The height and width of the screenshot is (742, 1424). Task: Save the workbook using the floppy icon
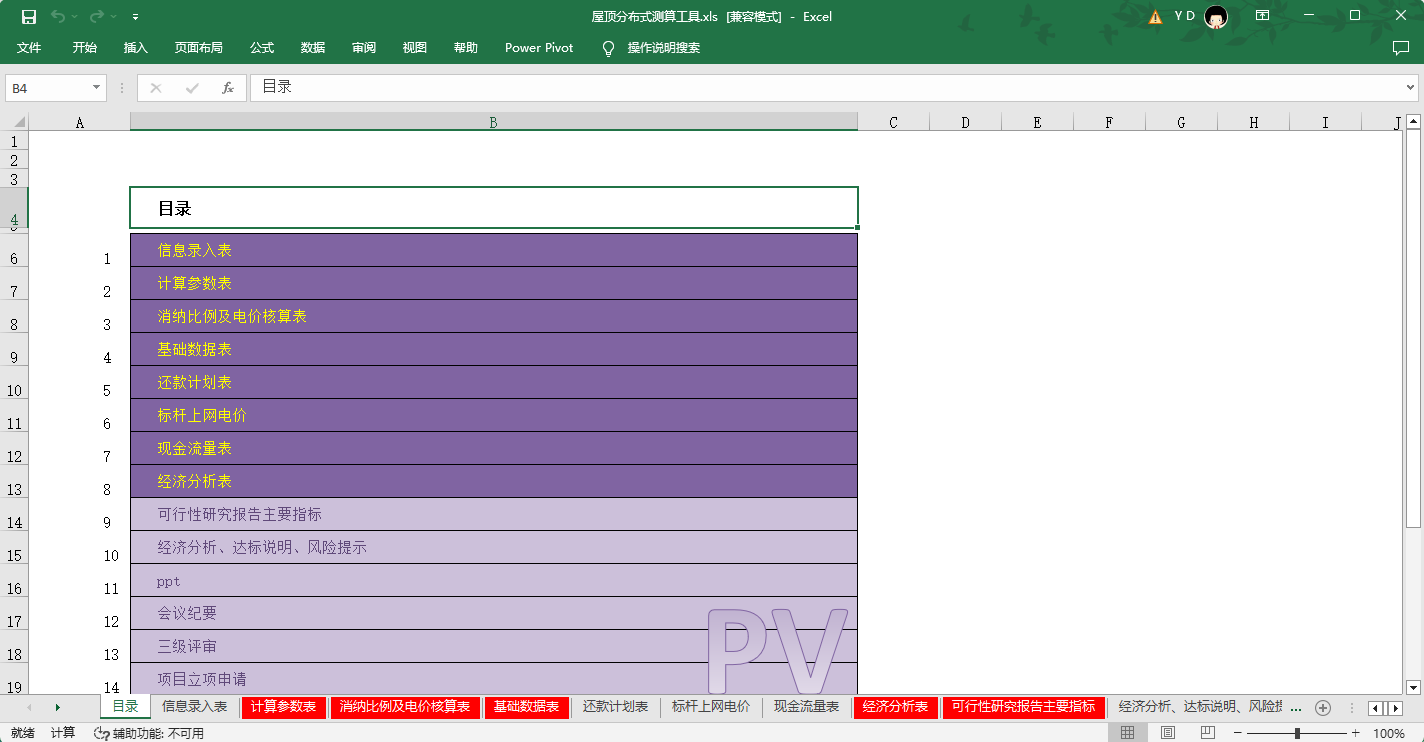click(x=29, y=16)
